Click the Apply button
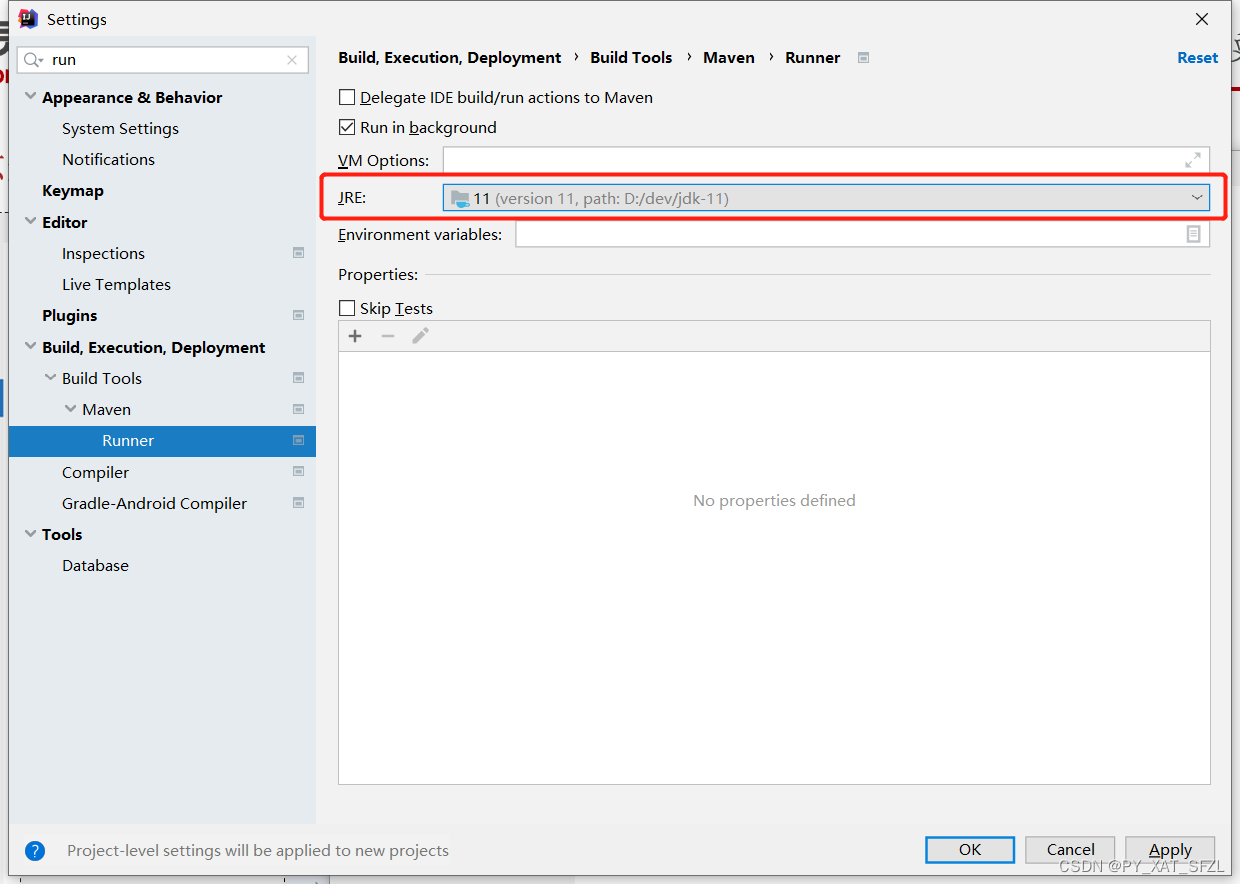This screenshot has width=1240, height=884. pos(1170,849)
